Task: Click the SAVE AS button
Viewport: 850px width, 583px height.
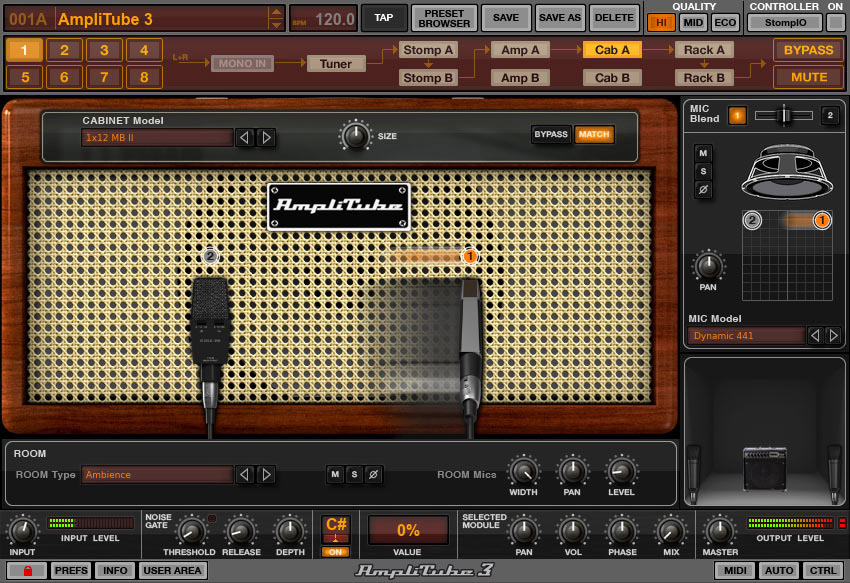Action: tap(560, 18)
